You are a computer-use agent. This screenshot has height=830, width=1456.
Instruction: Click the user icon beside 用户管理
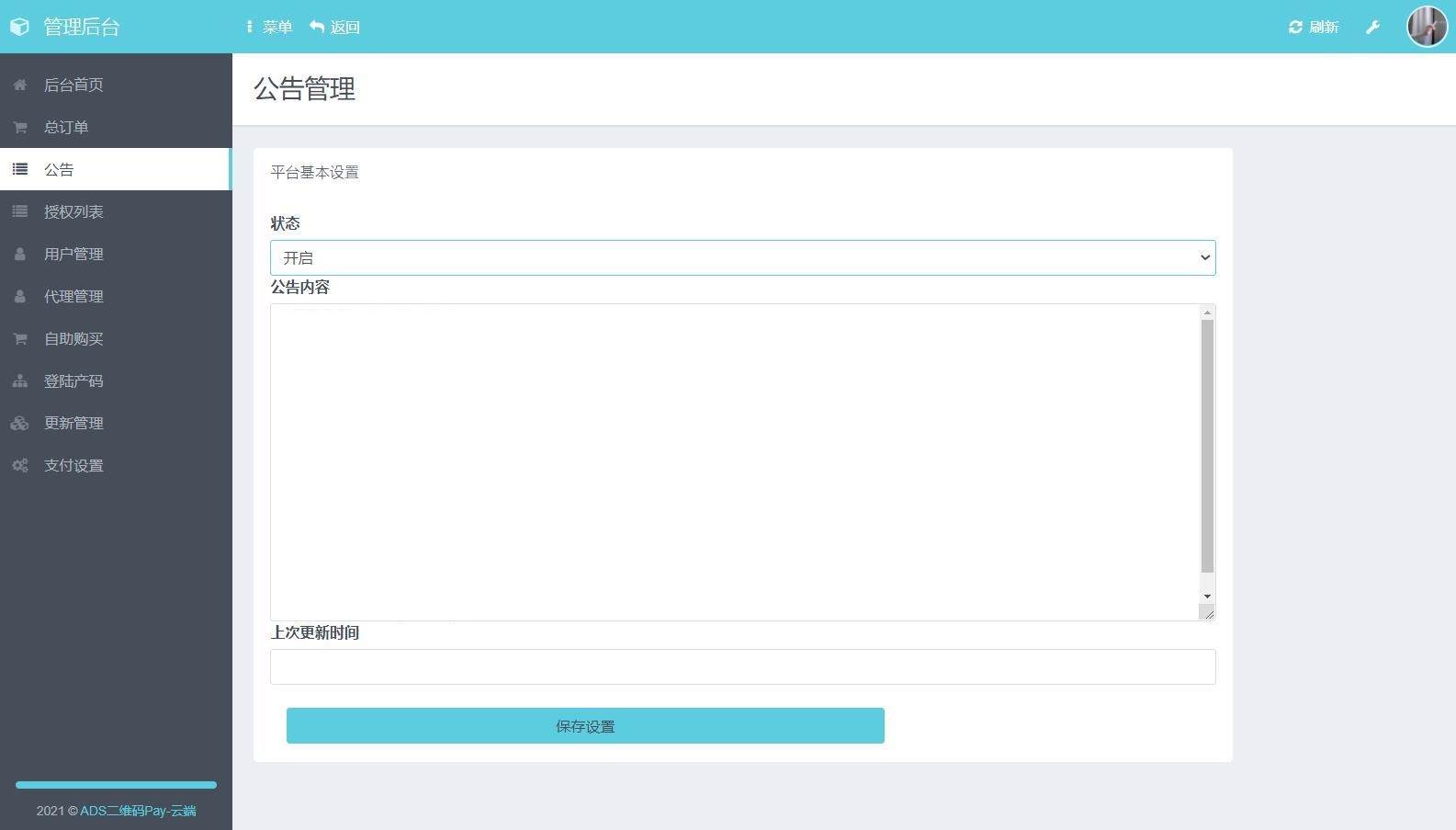point(19,254)
